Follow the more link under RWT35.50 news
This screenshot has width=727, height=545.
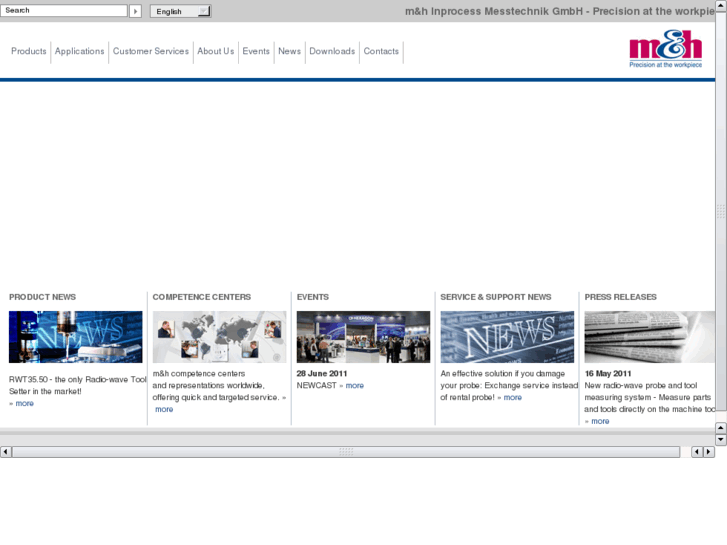(25, 404)
